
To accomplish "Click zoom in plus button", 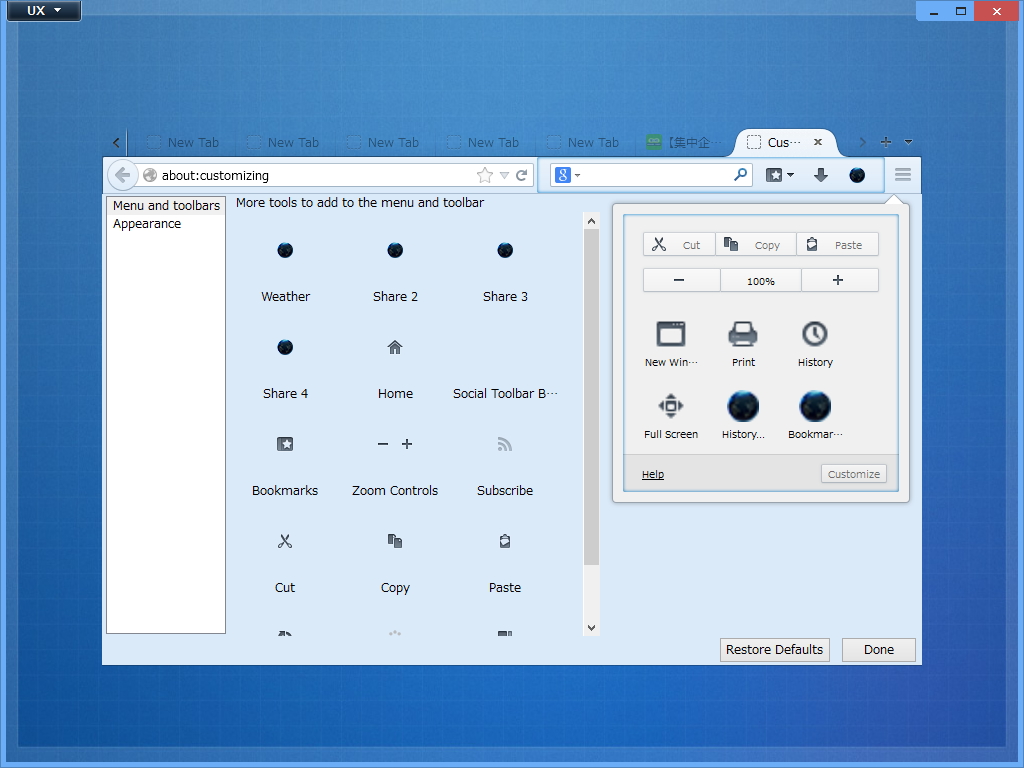I will pyautogui.click(x=840, y=280).
